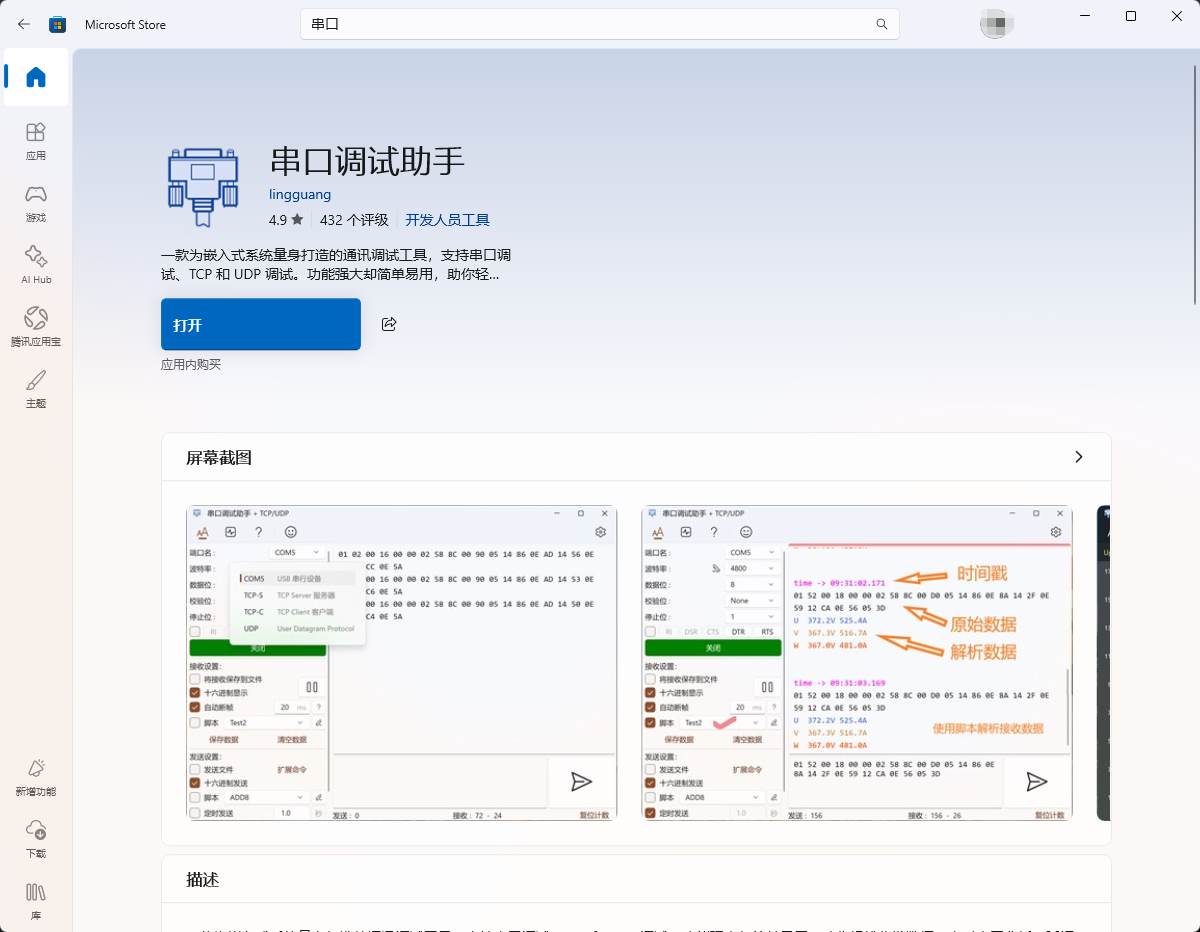Open the 游戏 (Gaming) section
This screenshot has height=932, width=1200.
tap(35, 202)
